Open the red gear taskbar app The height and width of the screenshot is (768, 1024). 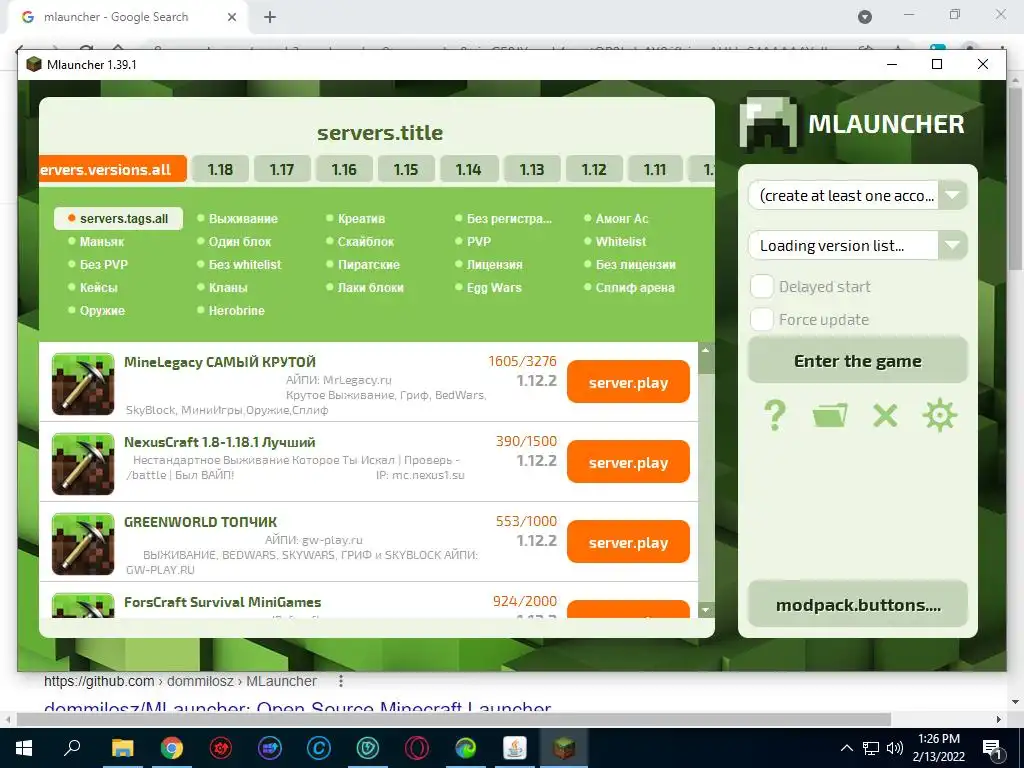pyautogui.click(x=221, y=748)
